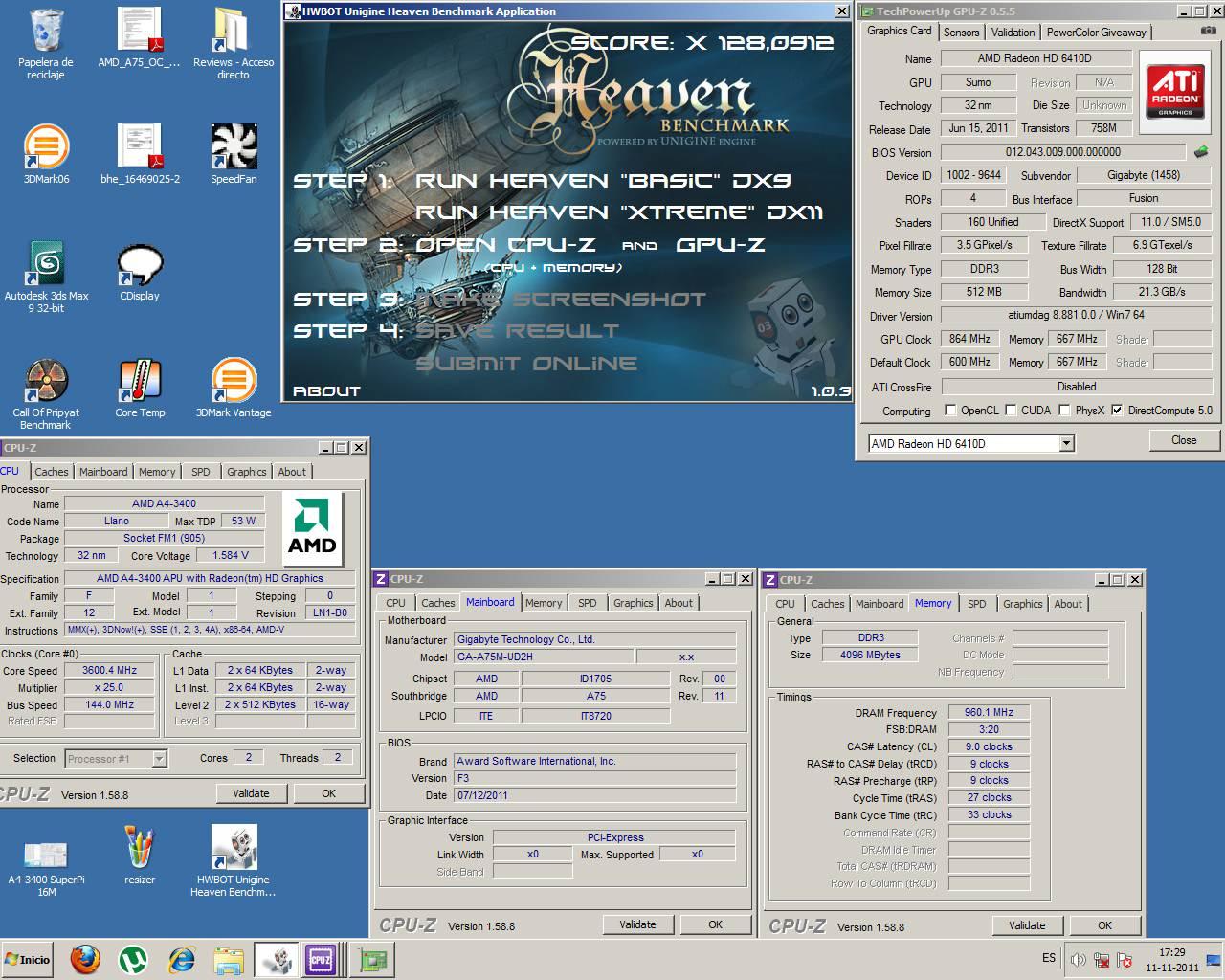Screen dimensions: 1225x980
Task: Click the volume speaker tray icon
Action: click(1079, 960)
